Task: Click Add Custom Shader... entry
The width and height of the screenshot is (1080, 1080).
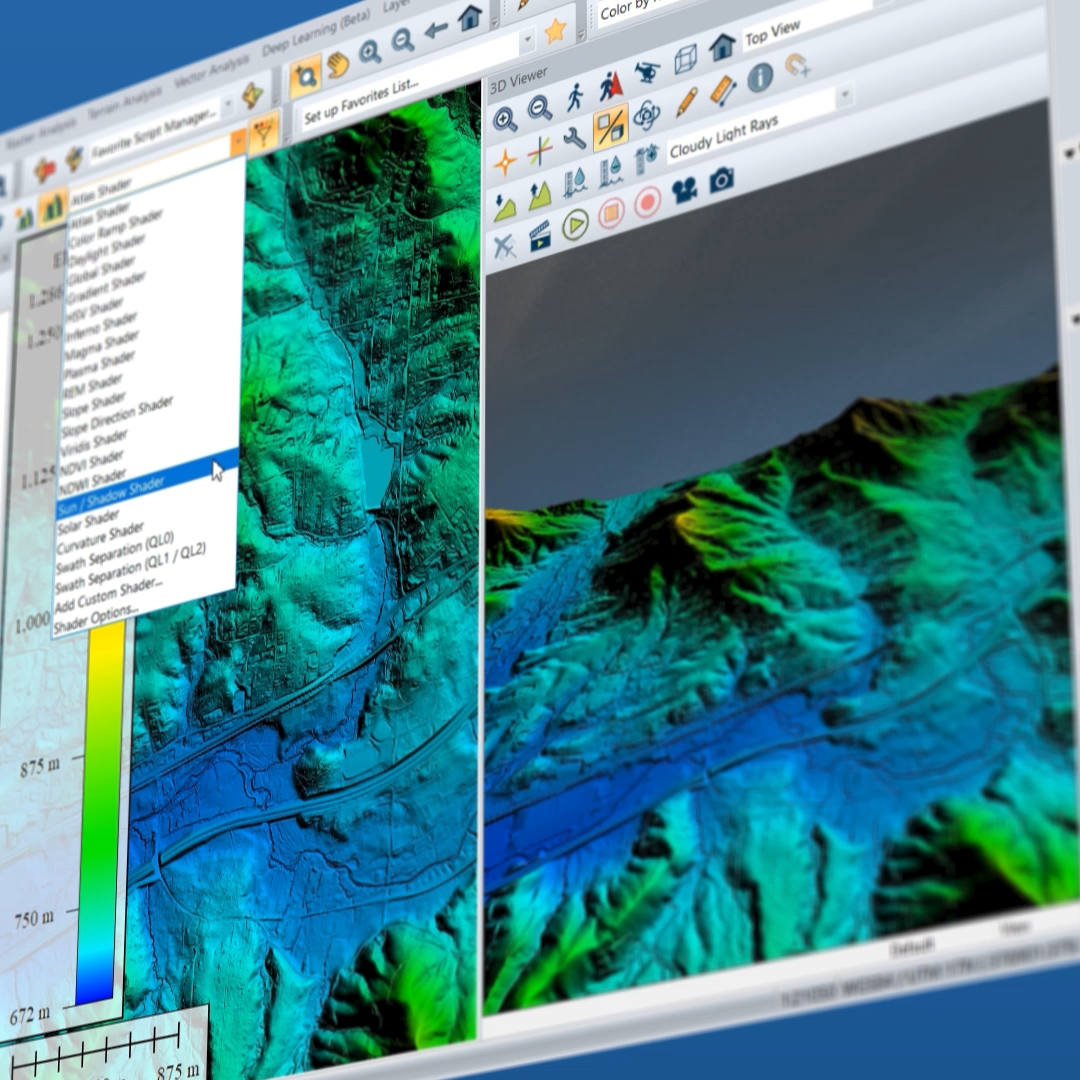Action: pyautogui.click(x=108, y=595)
